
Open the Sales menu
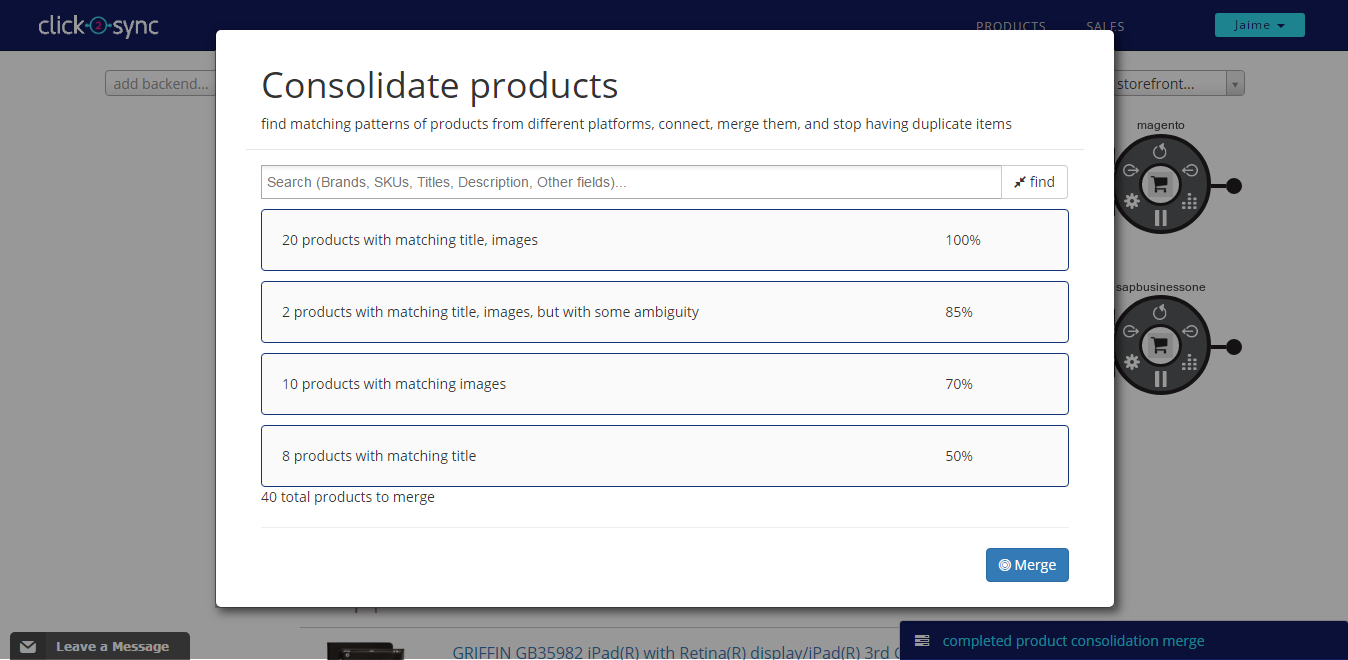click(1105, 27)
